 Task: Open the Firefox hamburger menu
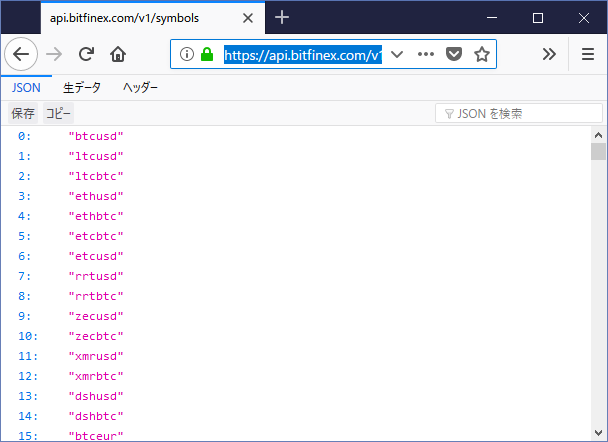[587, 54]
